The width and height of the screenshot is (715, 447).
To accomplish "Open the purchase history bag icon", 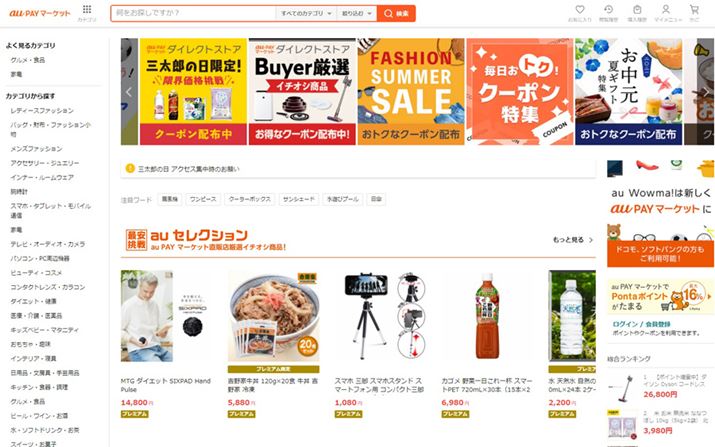I will [637, 10].
